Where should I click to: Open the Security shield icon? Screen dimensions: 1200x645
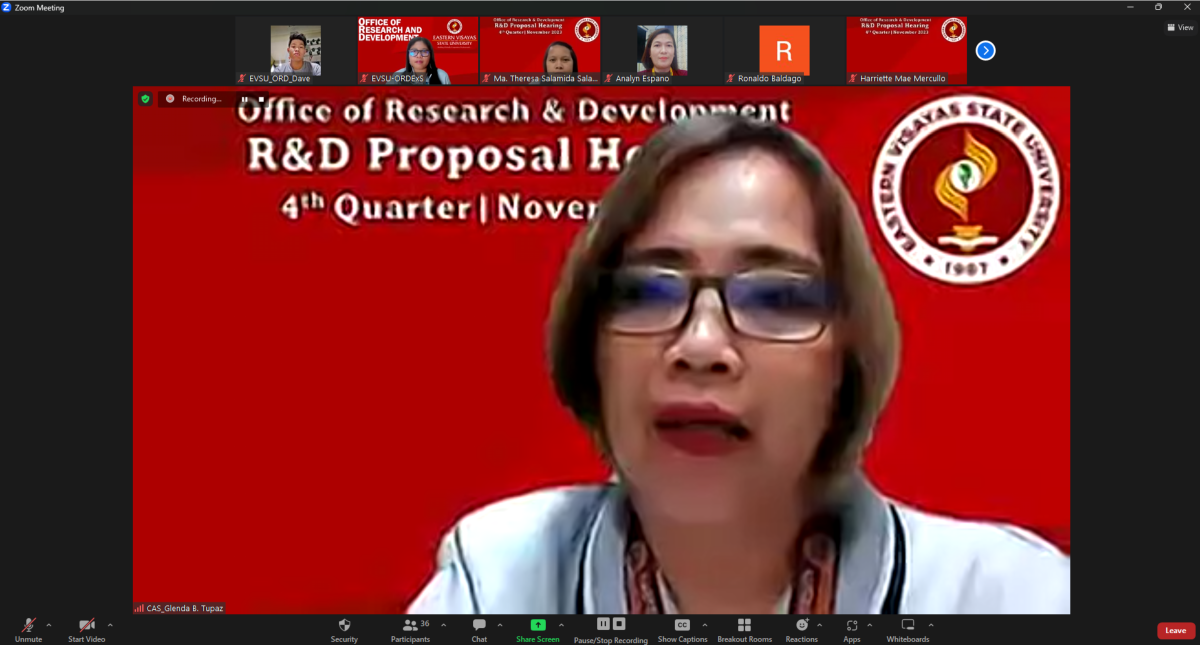[x=344, y=625]
